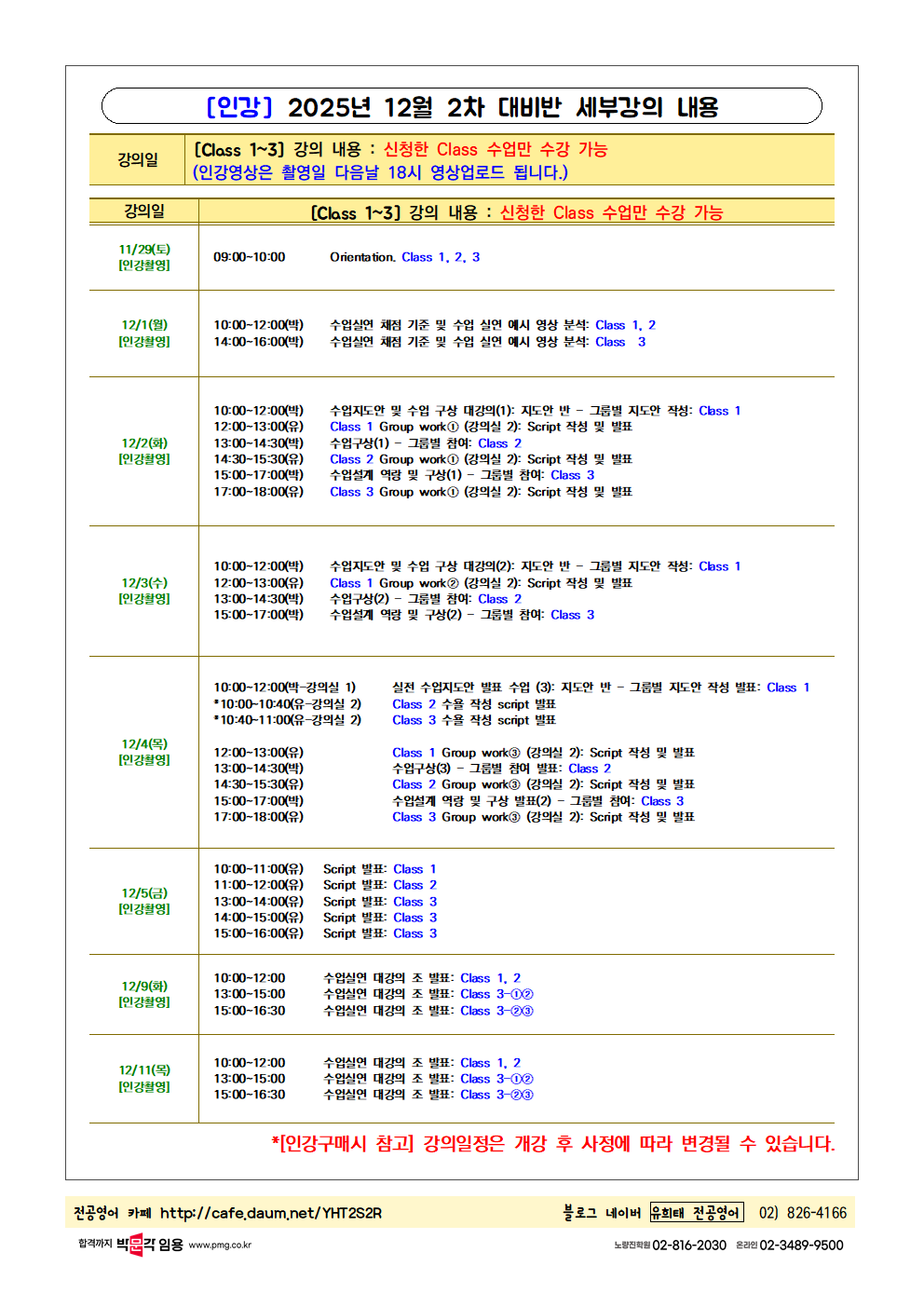Select the 12/3(수) date cell
Image resolution: width=924 pixels, height=1307 pixels.
coord(144,591)
